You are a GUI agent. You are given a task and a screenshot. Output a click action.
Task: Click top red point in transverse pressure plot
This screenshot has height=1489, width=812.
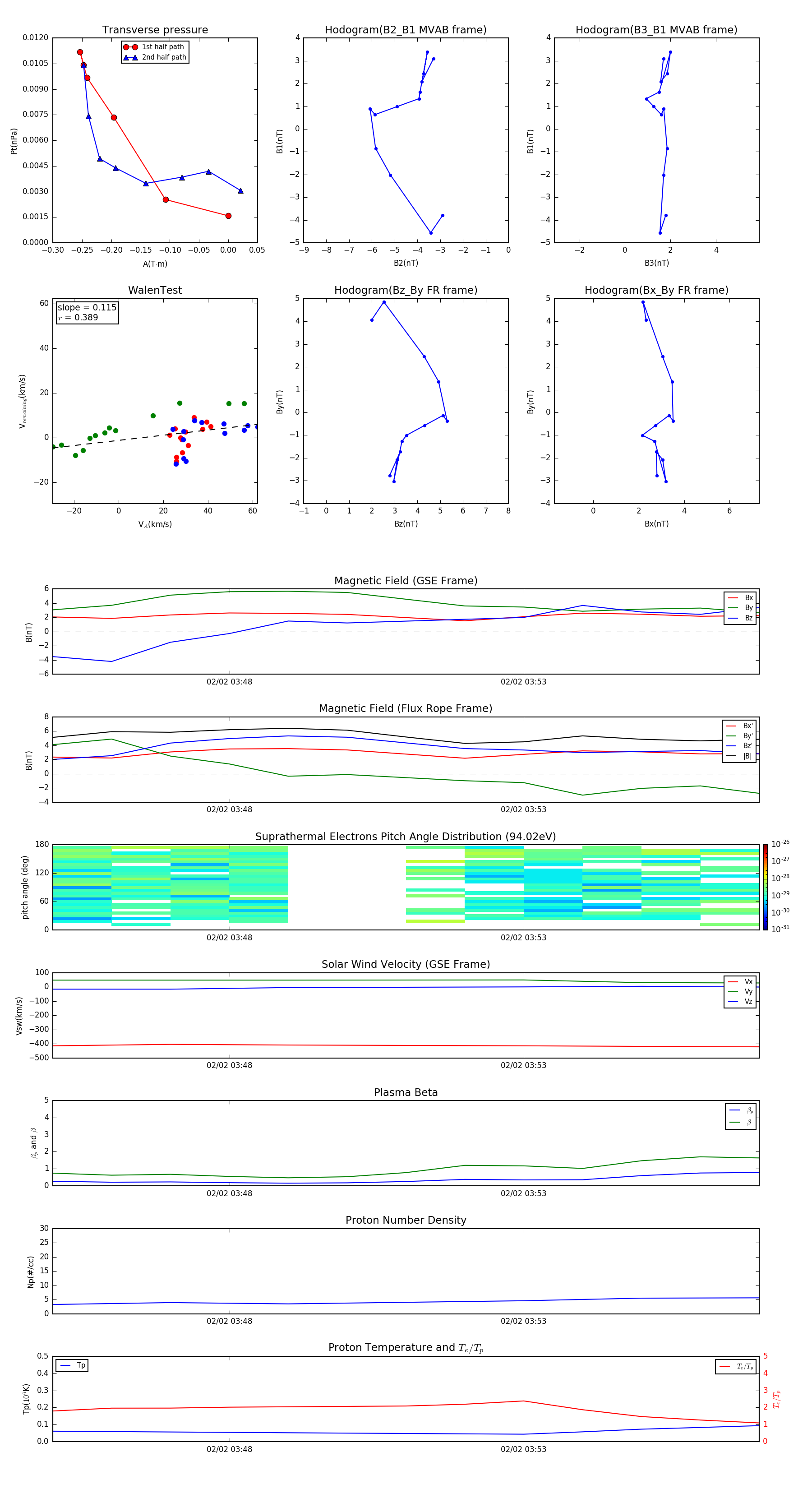80,52
